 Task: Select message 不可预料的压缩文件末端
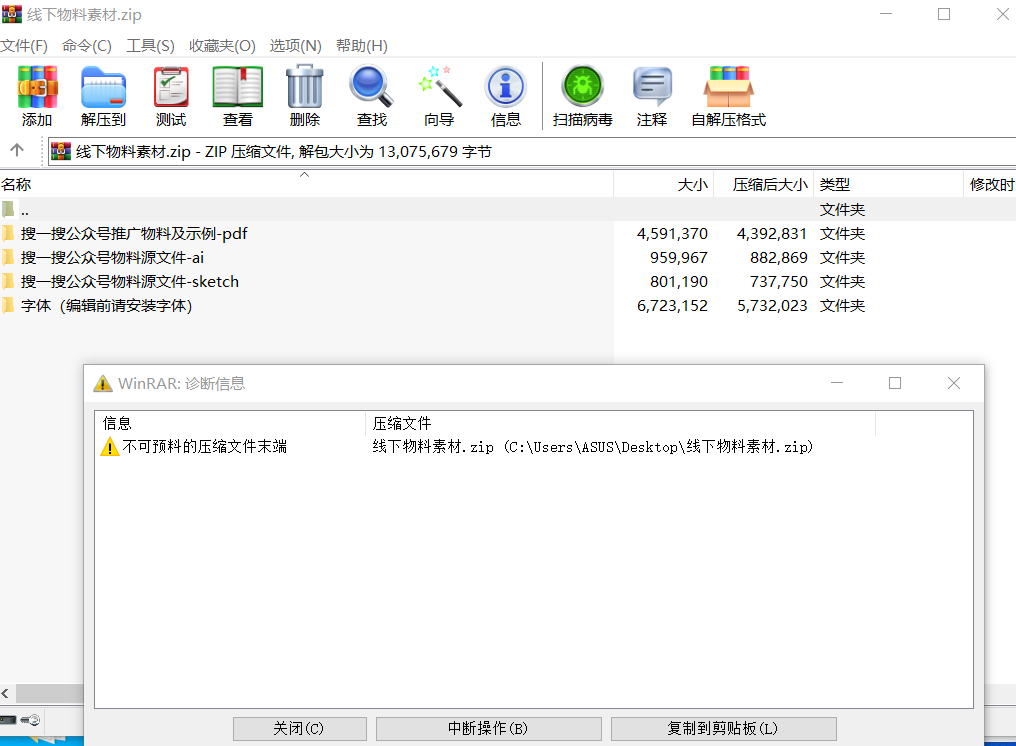[205, 447]
